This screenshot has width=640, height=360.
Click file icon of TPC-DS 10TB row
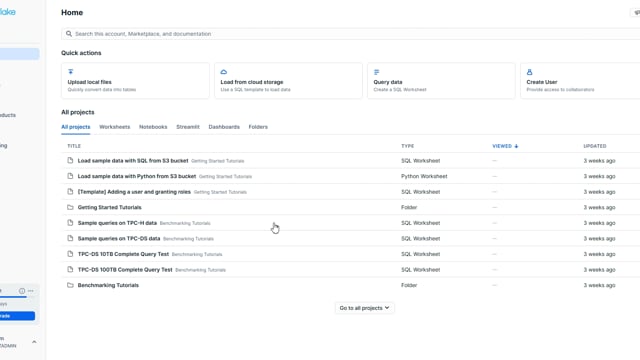pos(70,253)
